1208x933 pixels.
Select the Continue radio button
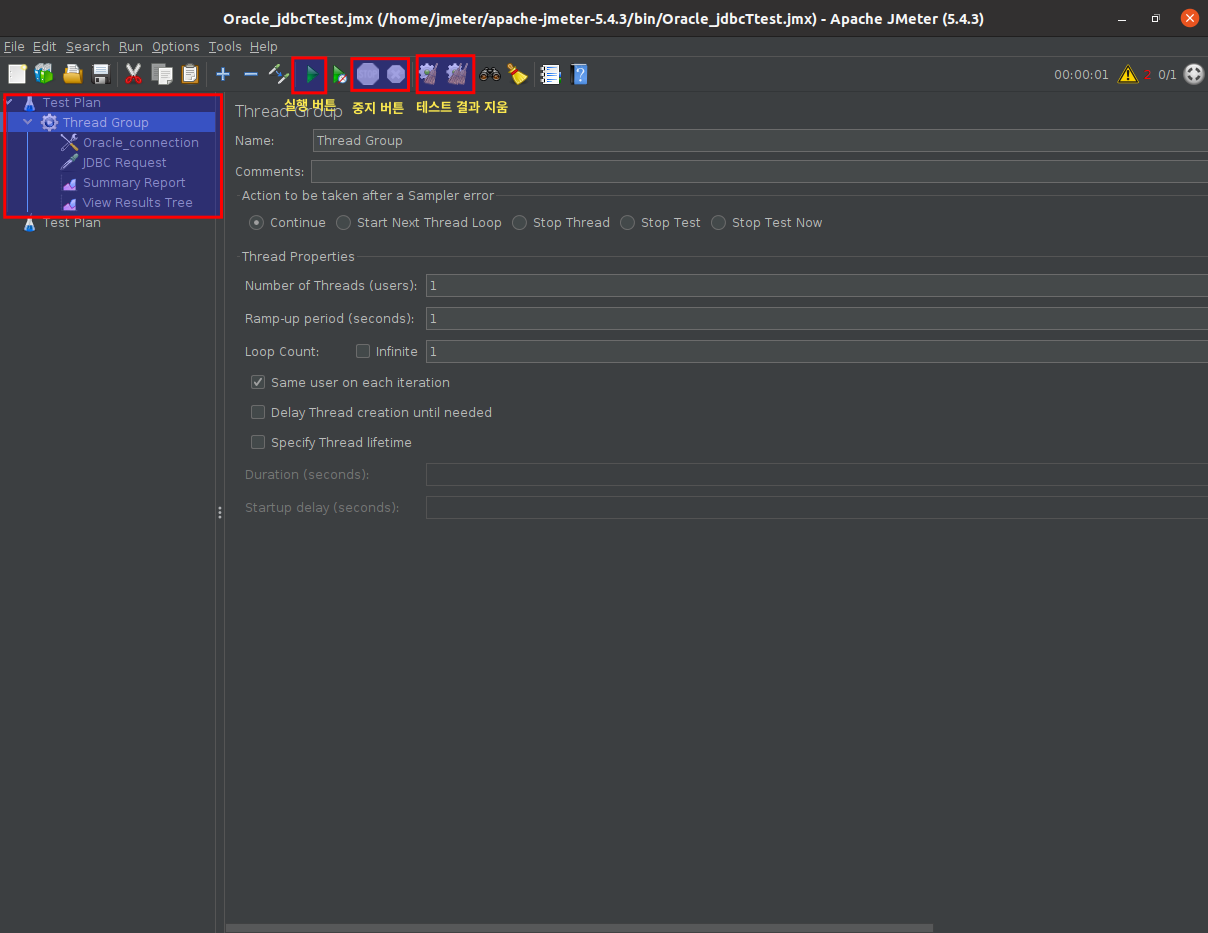(x=257, y=222)
